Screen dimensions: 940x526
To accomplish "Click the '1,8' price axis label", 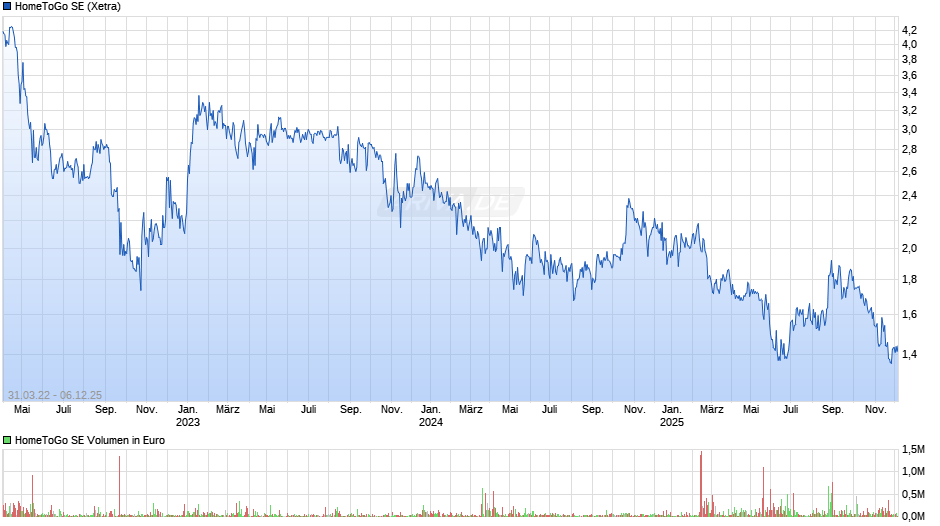I will [909, 279].
